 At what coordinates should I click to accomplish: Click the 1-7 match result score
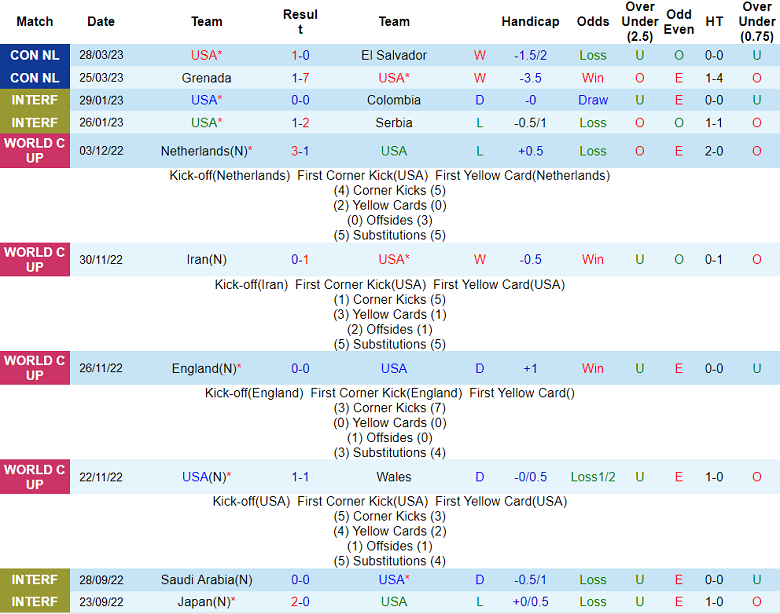point(300,77)
